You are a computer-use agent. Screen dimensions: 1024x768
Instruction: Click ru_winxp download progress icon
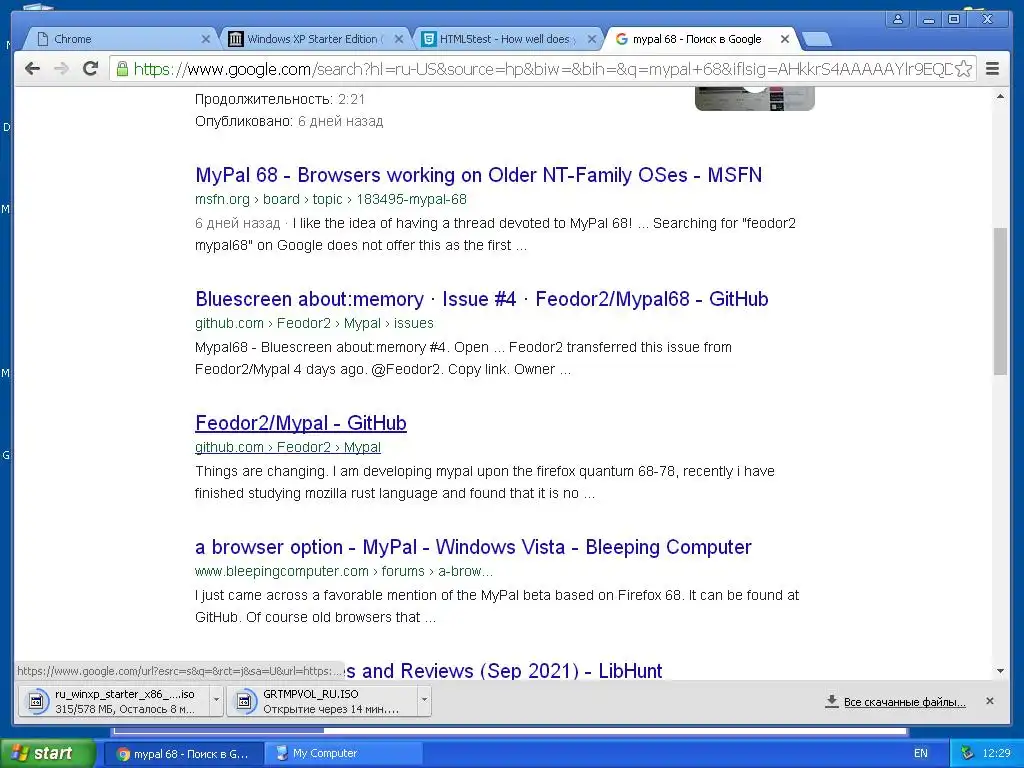tap(37, 701)
